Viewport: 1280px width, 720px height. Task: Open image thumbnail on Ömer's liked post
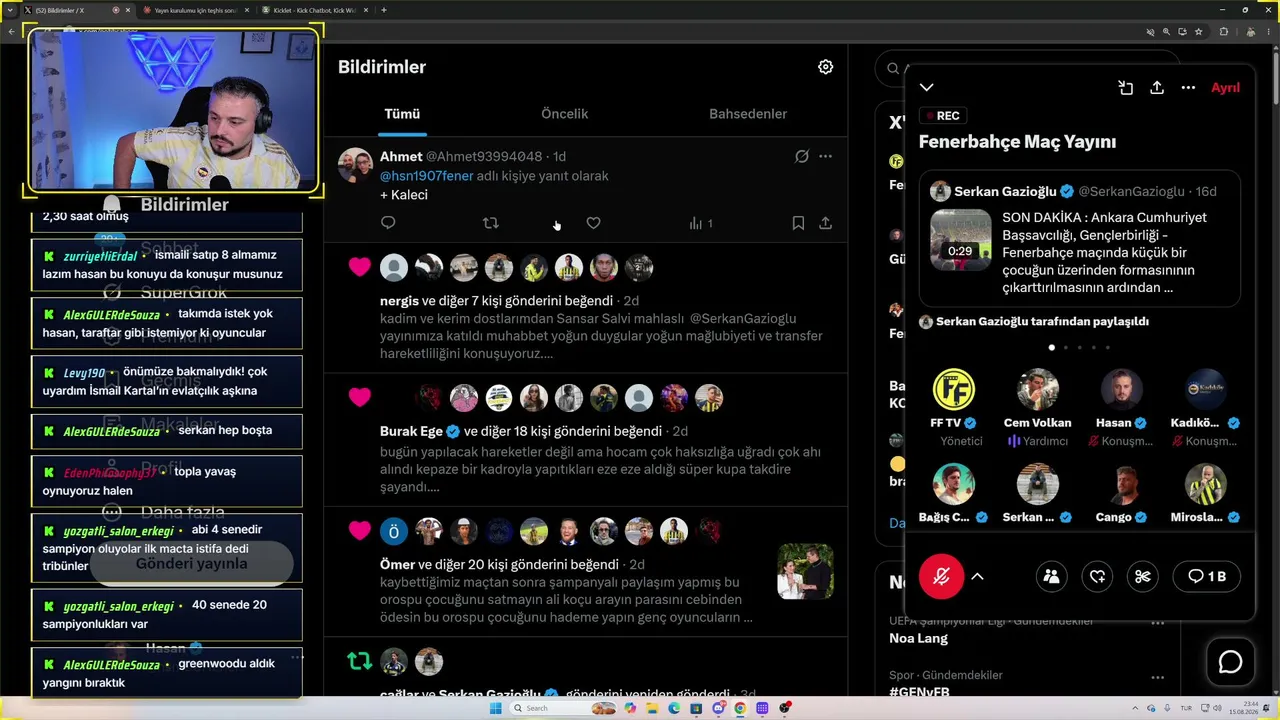point(805,571)
